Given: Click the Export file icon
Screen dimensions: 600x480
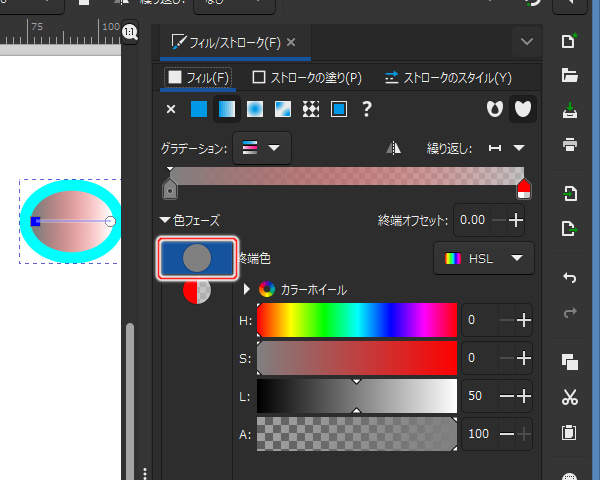Looking at the screenshot, I should coord(569,229).
